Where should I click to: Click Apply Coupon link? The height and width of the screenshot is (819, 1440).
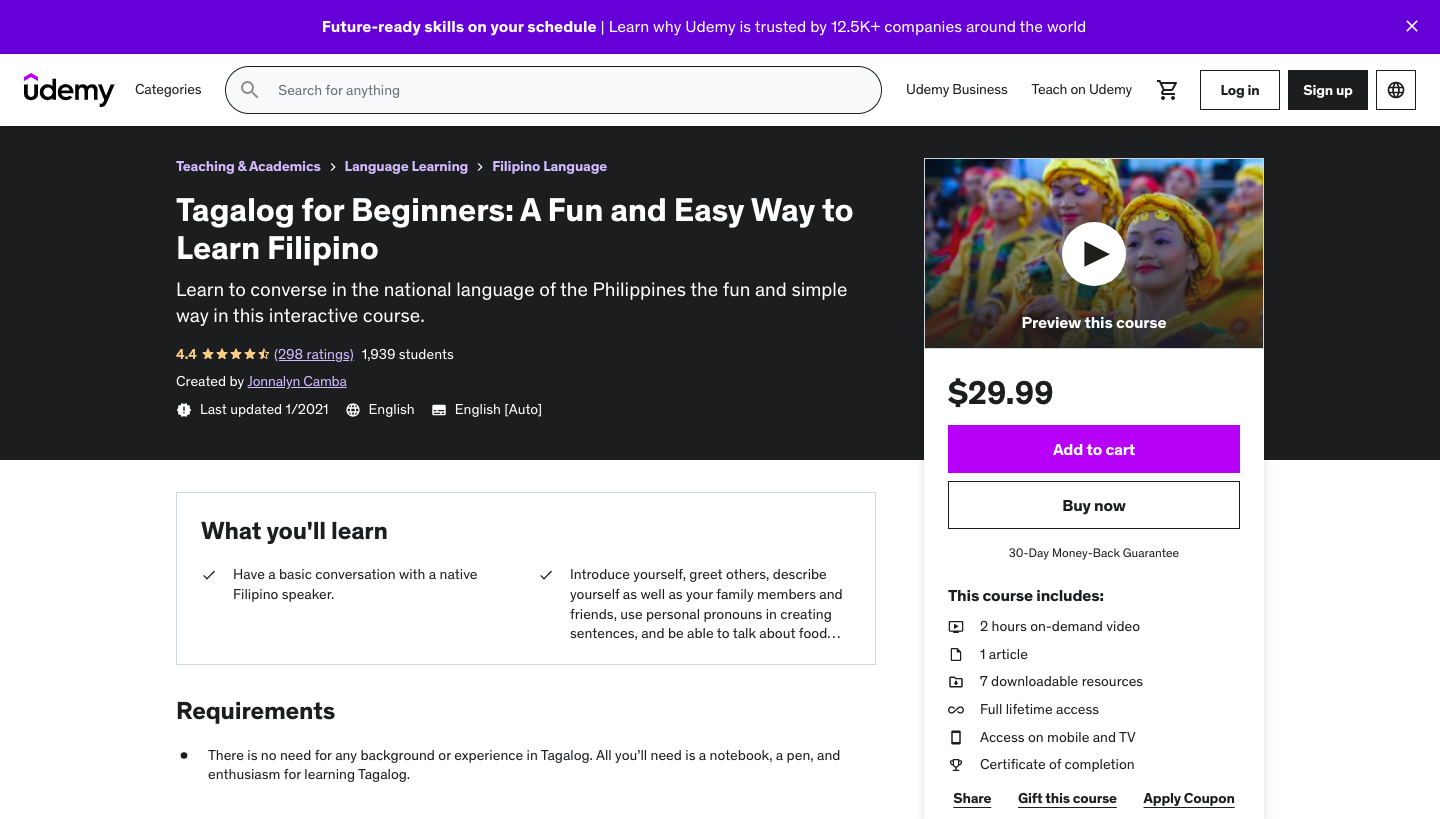click(1188, 798)
